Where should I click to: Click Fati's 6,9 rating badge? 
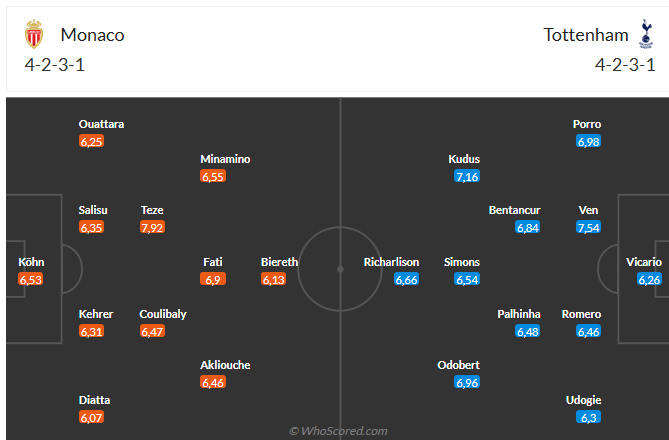(x=213, y=280)
